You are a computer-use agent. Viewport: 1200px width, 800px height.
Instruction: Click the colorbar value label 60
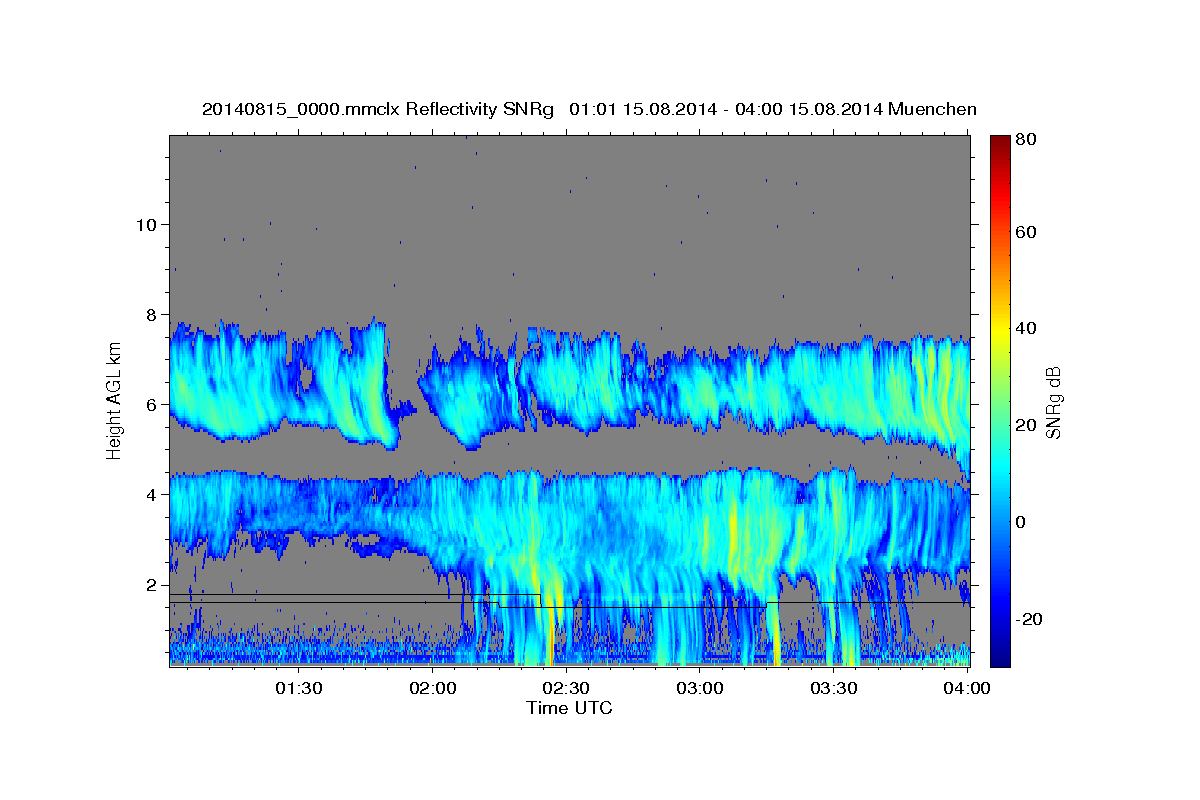coord(1028,232)
